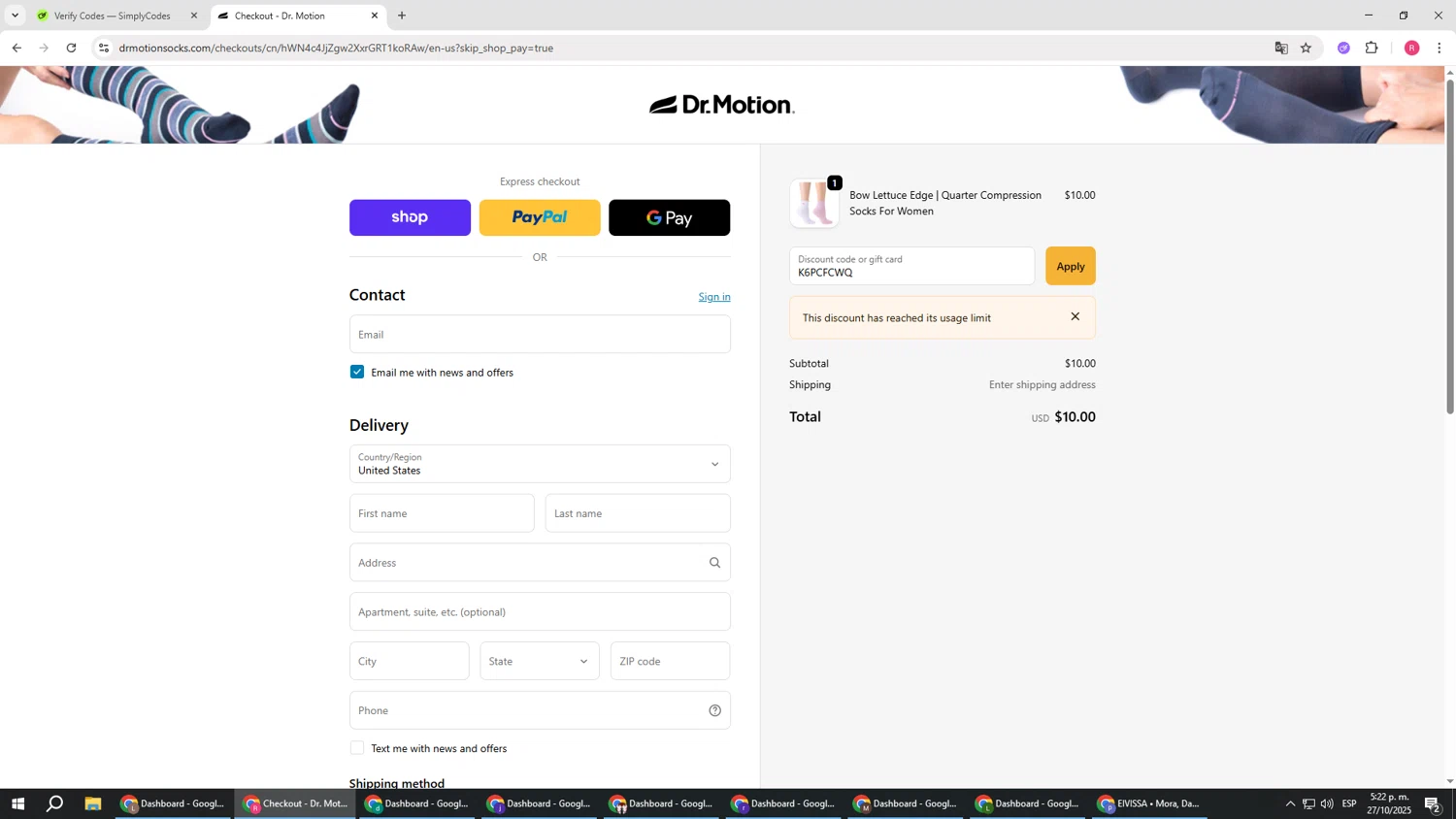The image size is (1456, 819).
Task: Click the address search magnifier icon
Action: pyautogui.click(x=715, y=563)
